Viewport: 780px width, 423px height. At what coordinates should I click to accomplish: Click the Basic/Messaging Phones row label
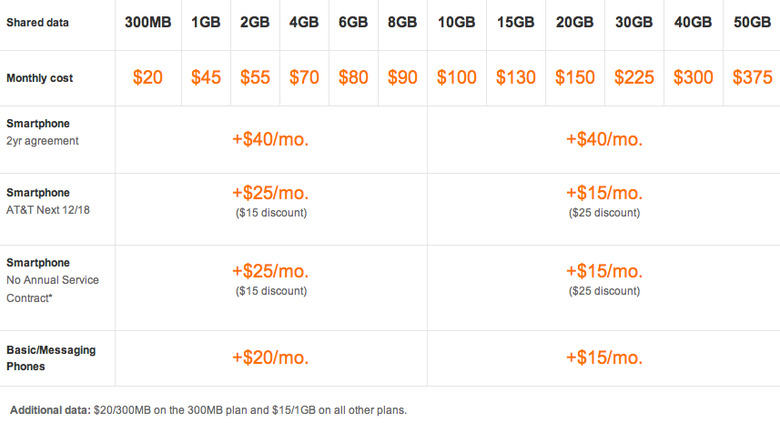point(51,358)
